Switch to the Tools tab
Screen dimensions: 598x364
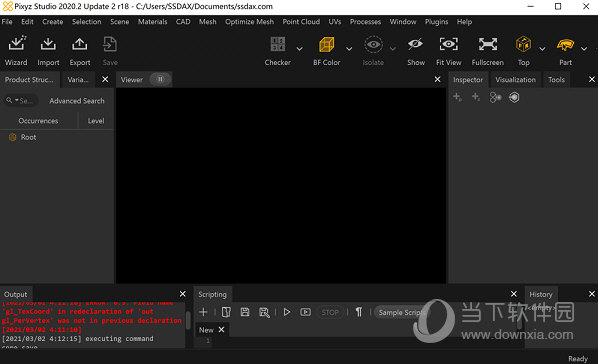[x=556, y=80]
